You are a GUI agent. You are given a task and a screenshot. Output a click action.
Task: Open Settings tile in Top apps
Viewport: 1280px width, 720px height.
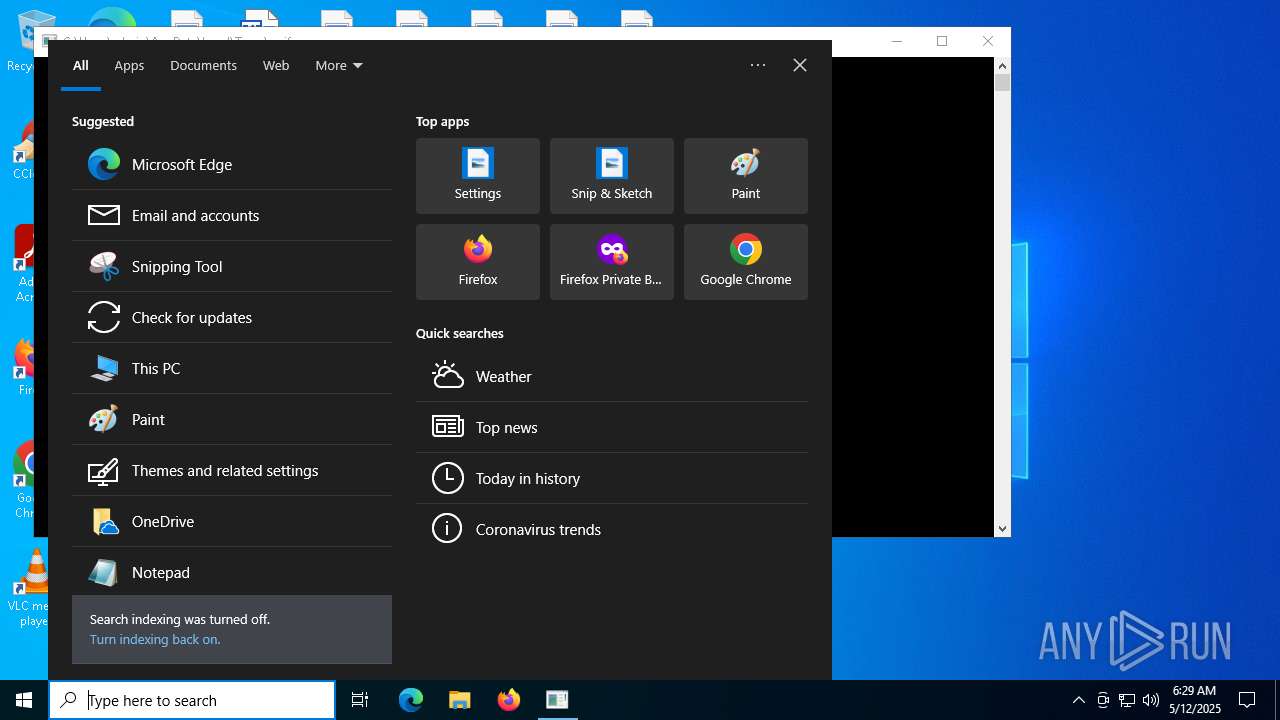point(478,176)
